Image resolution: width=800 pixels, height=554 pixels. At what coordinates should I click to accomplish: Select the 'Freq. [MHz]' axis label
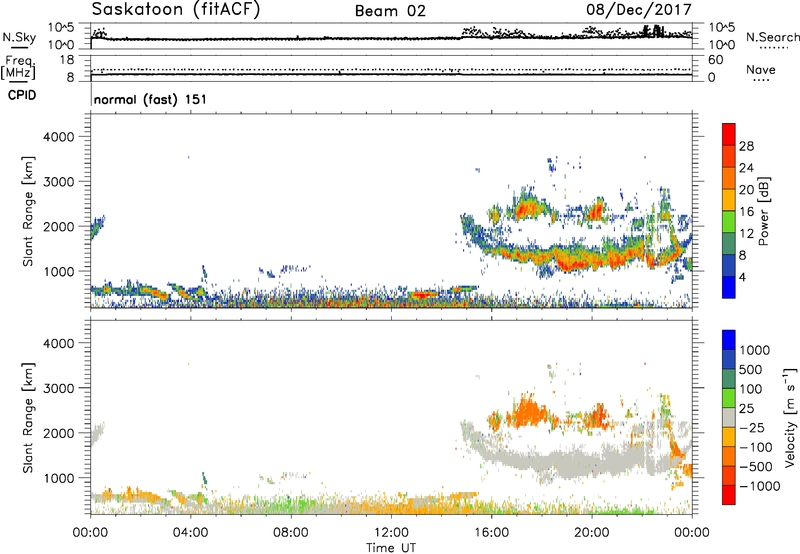click(18, 68)
